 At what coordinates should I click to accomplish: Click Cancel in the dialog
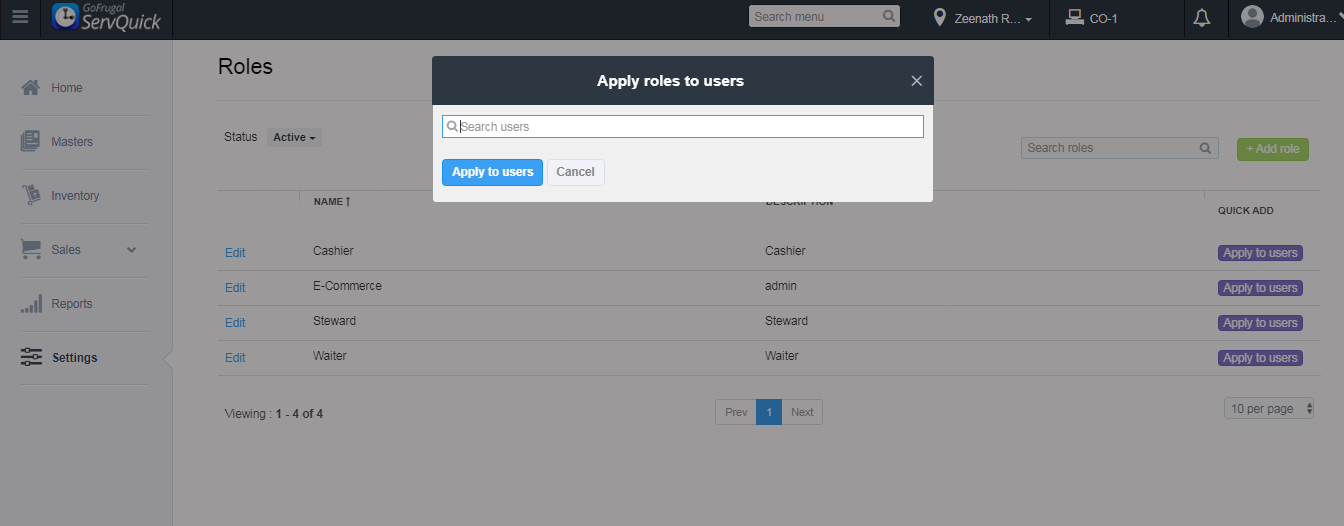coord(575,172)
